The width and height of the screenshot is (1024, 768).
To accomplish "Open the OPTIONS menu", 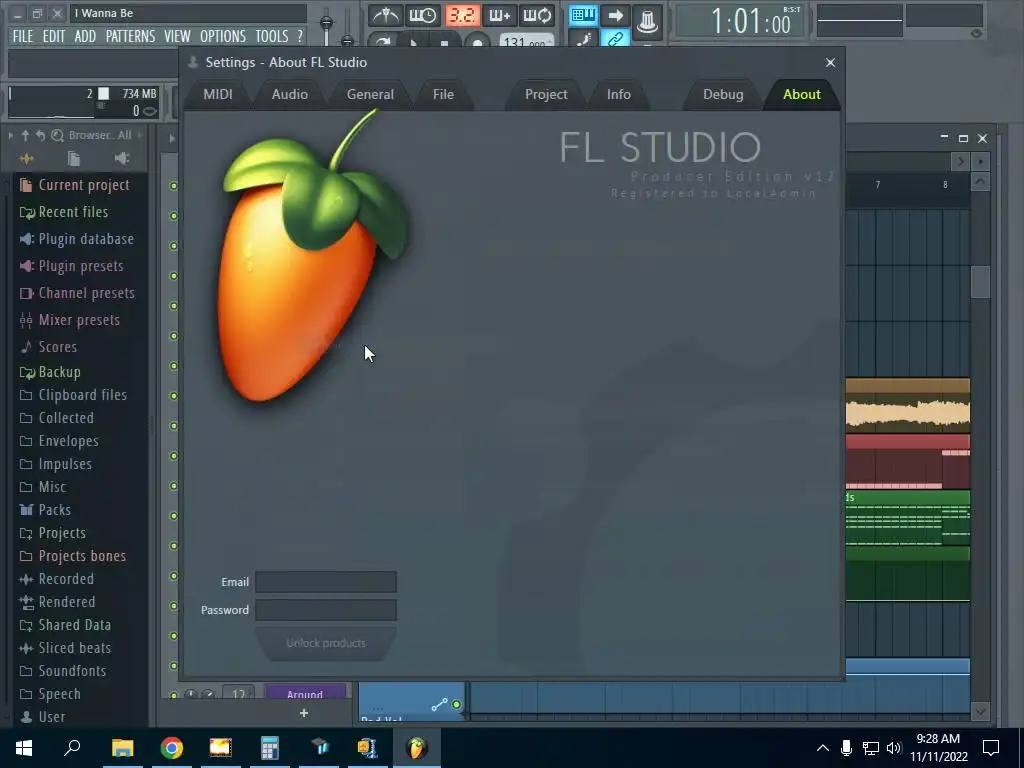I will pos(223,37).
